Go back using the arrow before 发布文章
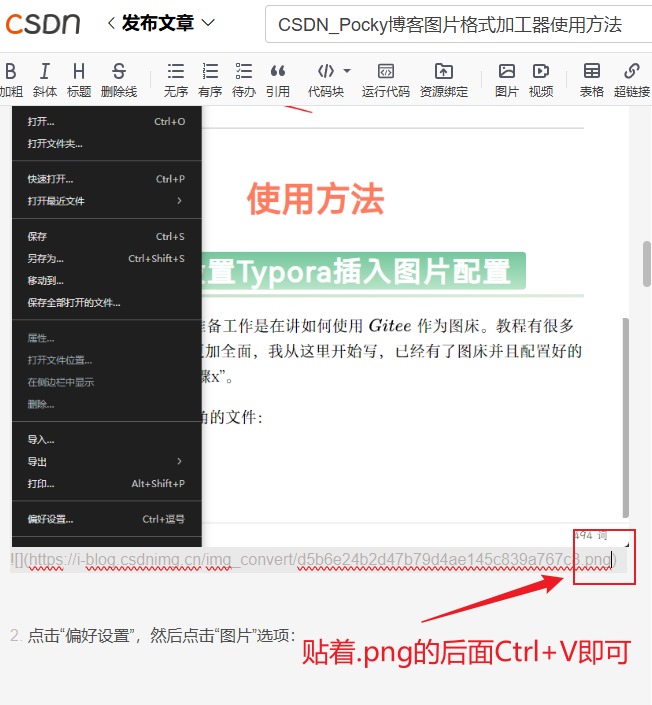 [x=111, y=22]
